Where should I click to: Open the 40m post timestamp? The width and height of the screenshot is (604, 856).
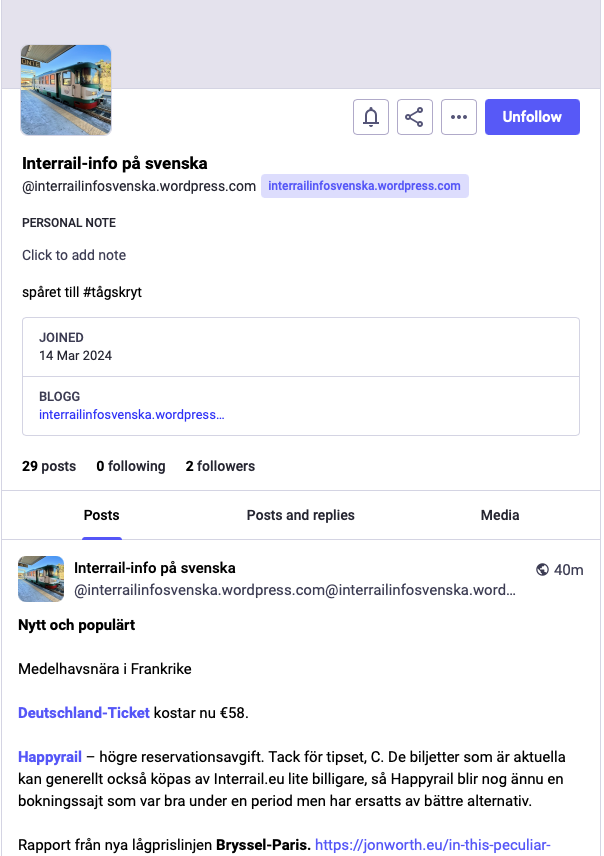(x=569, y=570)
